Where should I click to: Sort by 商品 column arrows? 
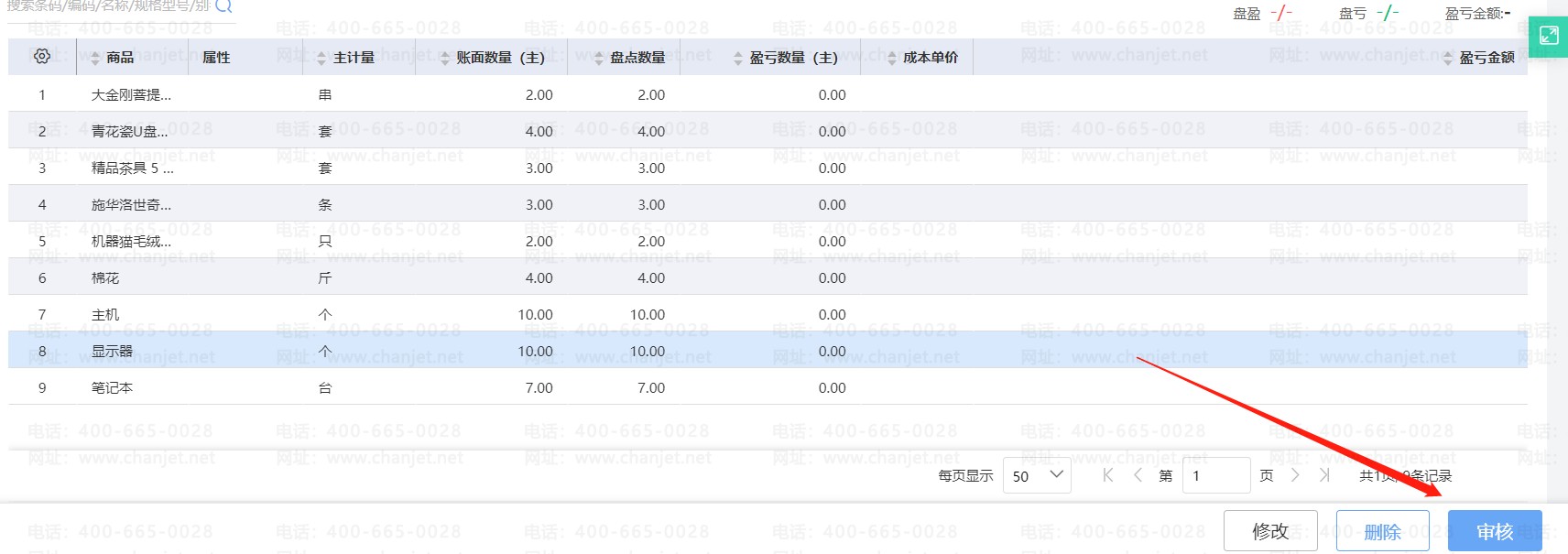click(95, 58)
